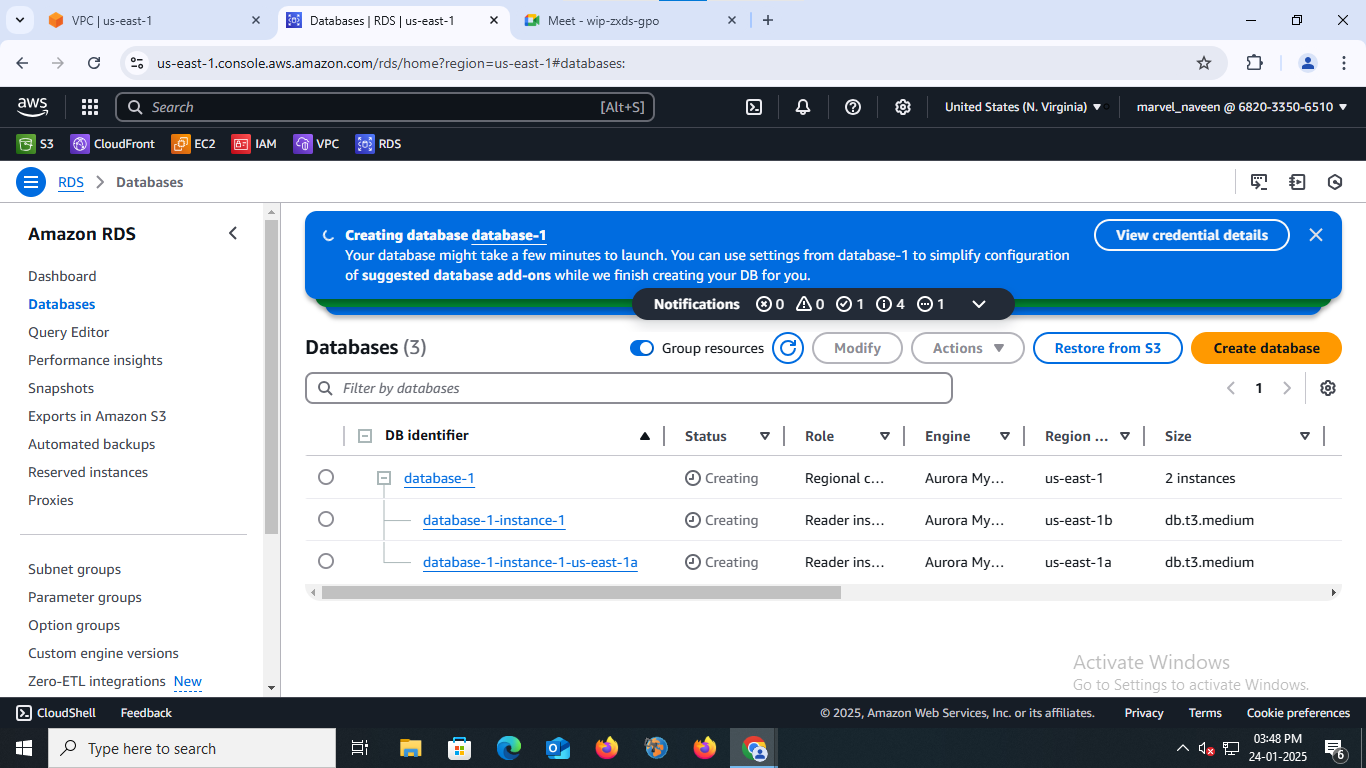The width and height of the screenshot is (1366, 768).
Task: Open the VPC favorites shortcut
Action: point(316,144)
